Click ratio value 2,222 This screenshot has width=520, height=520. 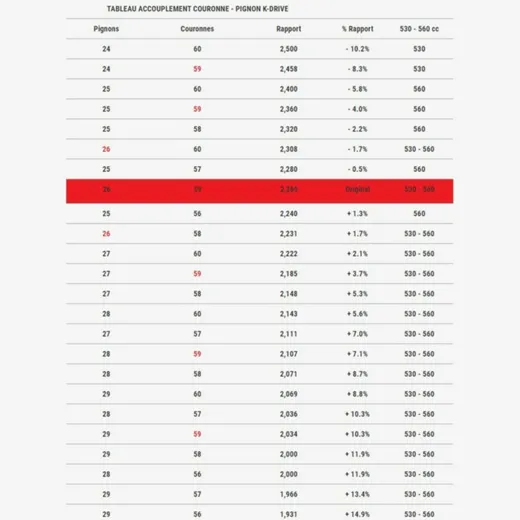pyautogui.click(x=289, y=254)
